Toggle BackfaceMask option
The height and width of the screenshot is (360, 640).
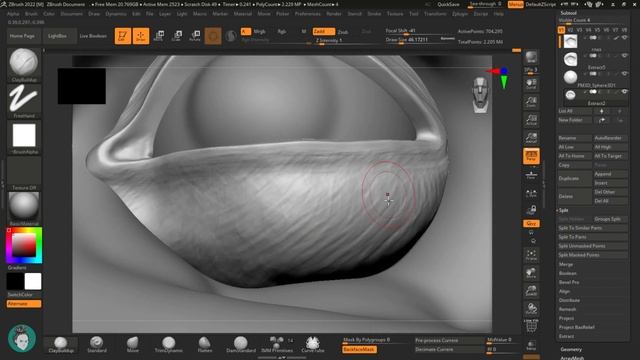(359, 349)
